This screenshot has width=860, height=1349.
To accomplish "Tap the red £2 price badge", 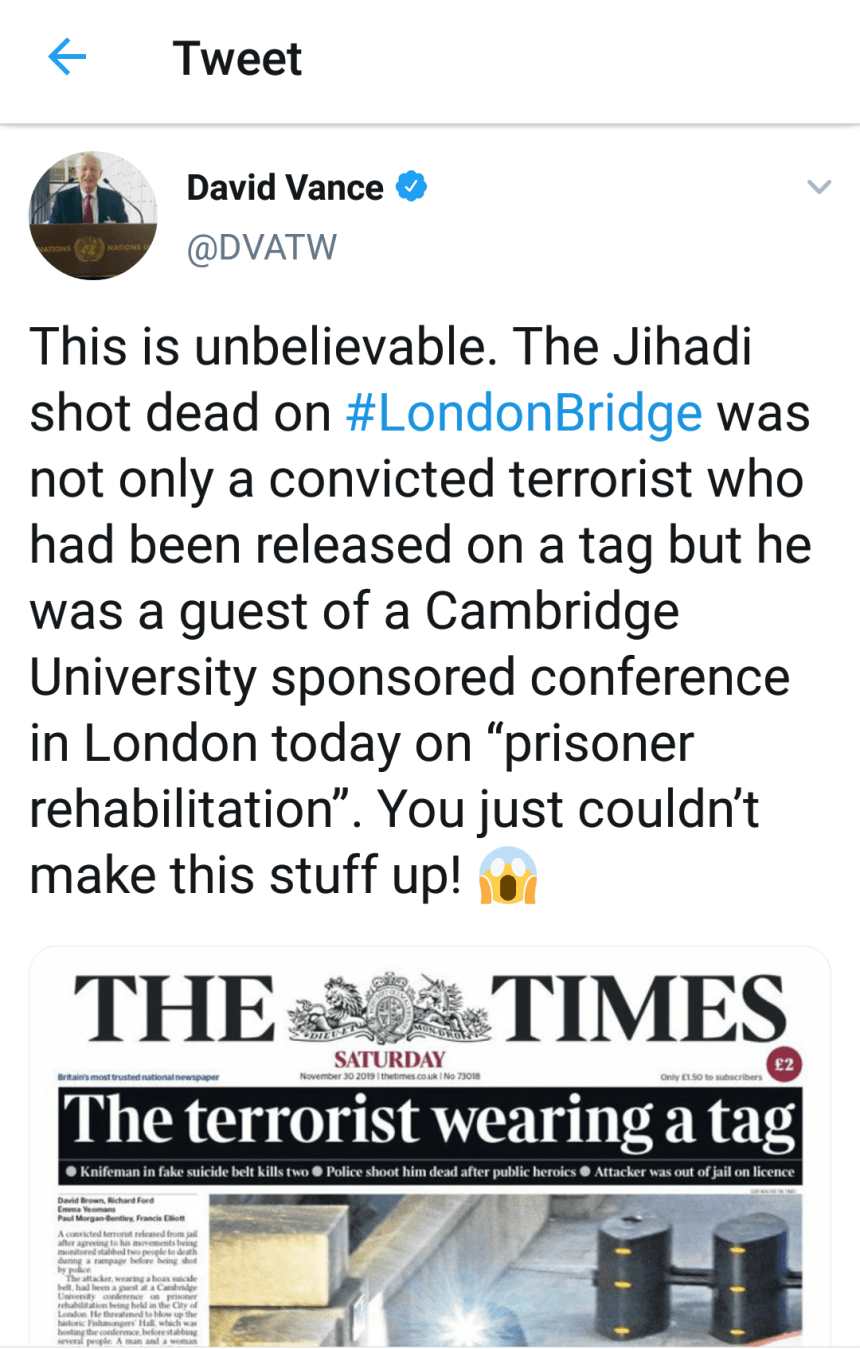I will (782, 1064).
